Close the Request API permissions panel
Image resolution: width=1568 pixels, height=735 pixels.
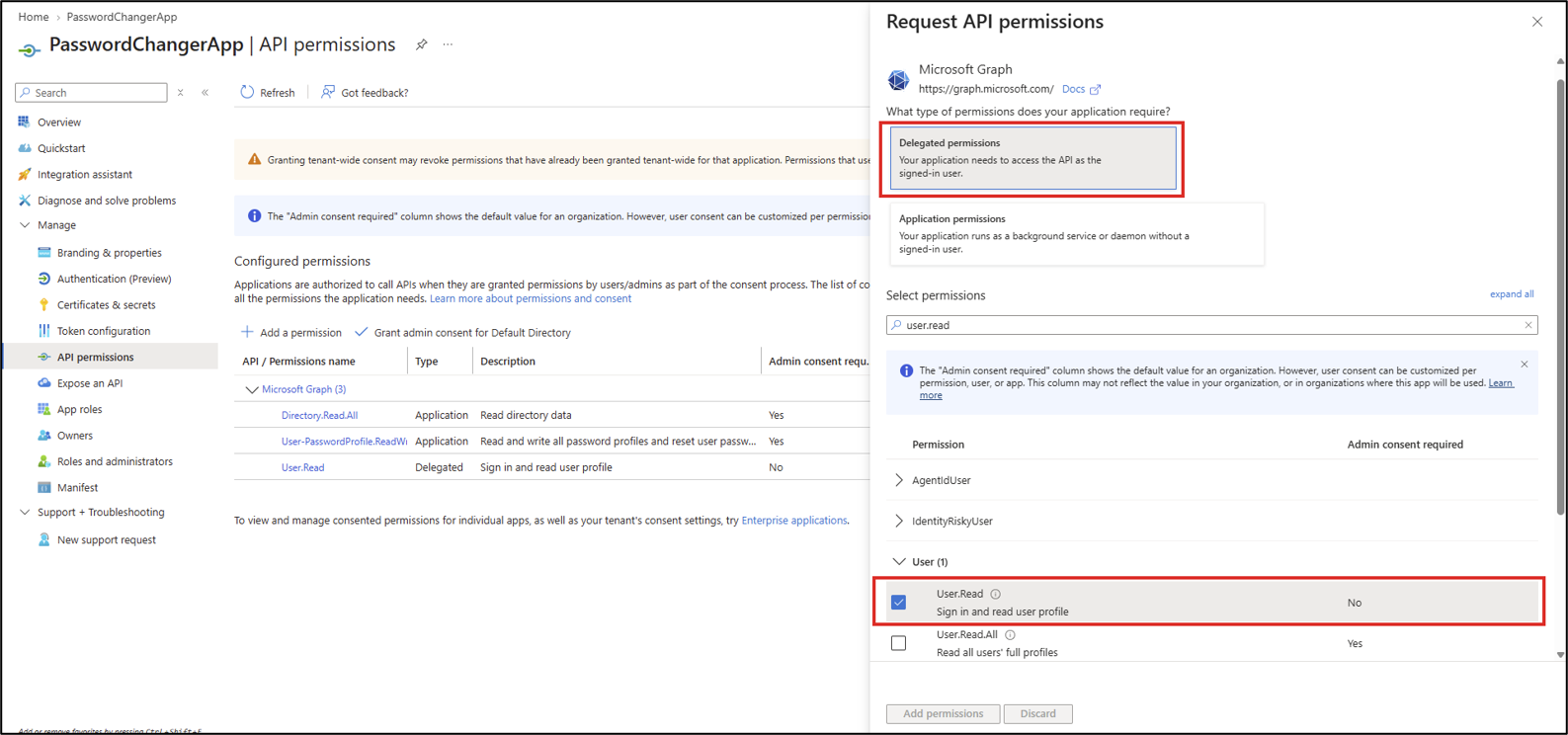(x=1537, y=22)
